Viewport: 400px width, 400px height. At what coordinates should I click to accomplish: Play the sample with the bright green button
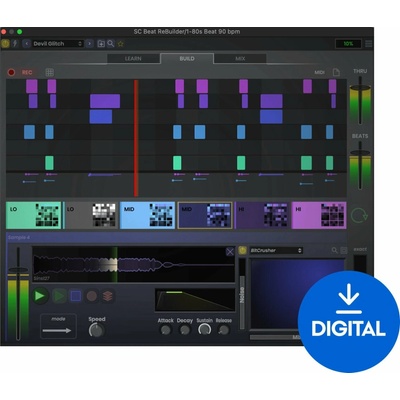40,296
